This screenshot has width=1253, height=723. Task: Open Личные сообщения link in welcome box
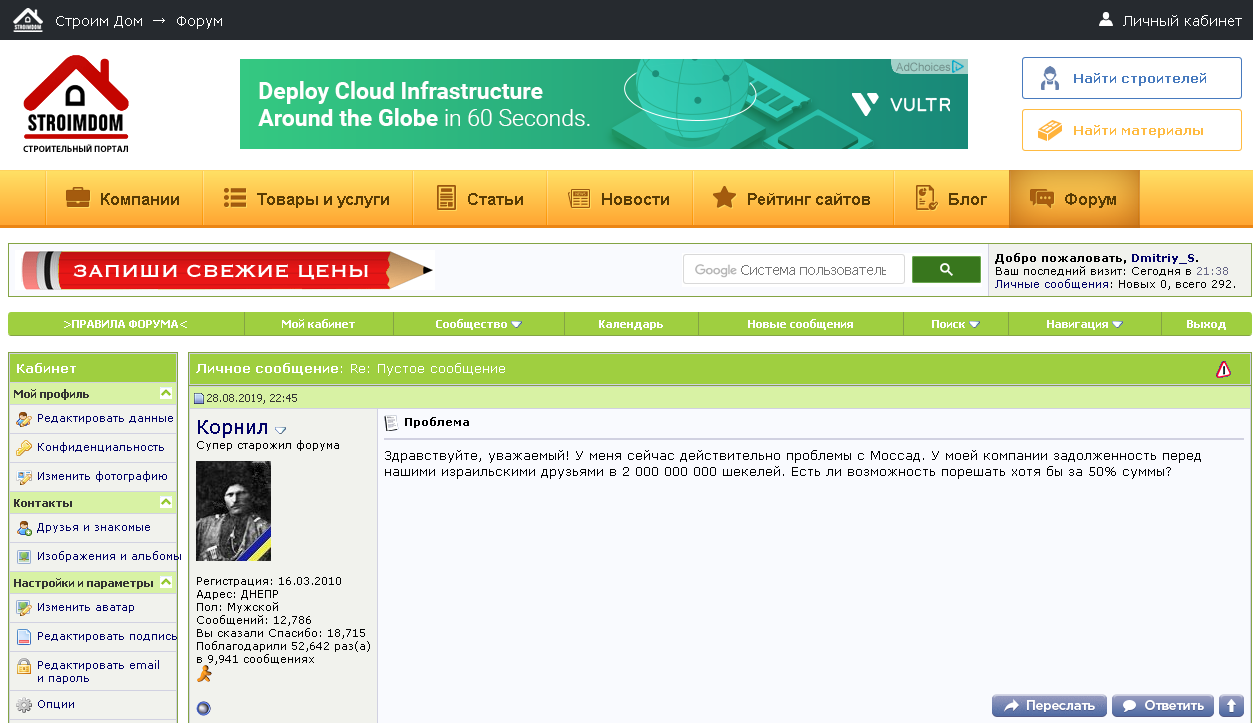click(x=1052, y=284)
